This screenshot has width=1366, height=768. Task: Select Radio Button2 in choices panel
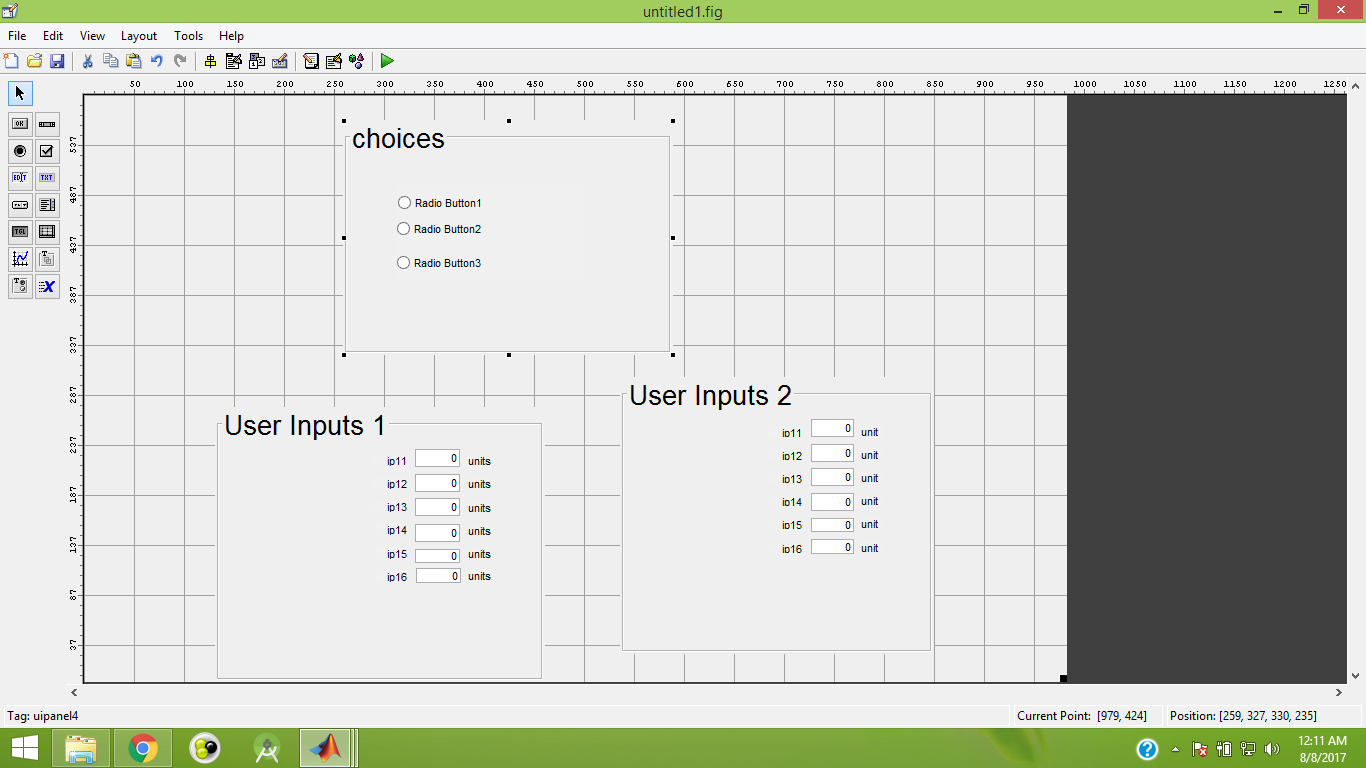click(x=404, y=229)
